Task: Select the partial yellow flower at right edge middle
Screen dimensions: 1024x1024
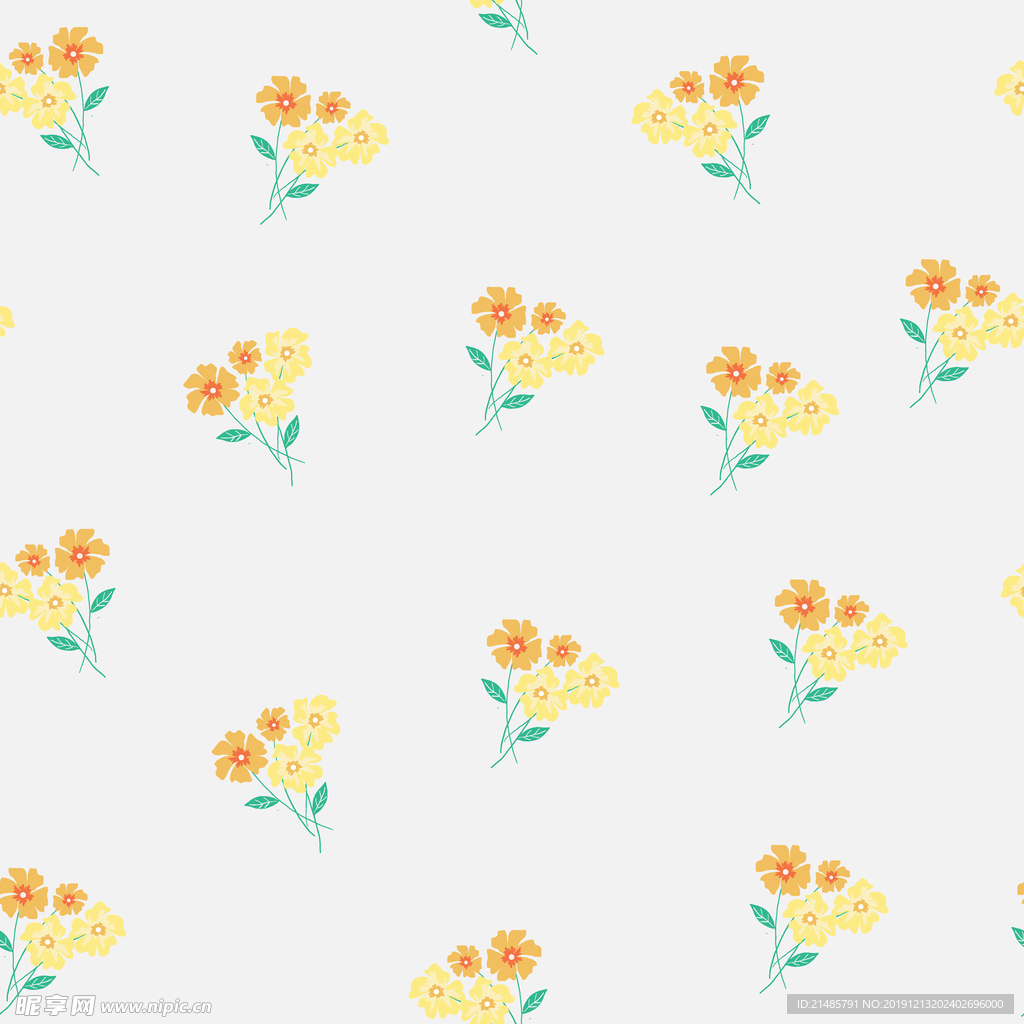Action: pyautogui.click(x=1013, y=590)
